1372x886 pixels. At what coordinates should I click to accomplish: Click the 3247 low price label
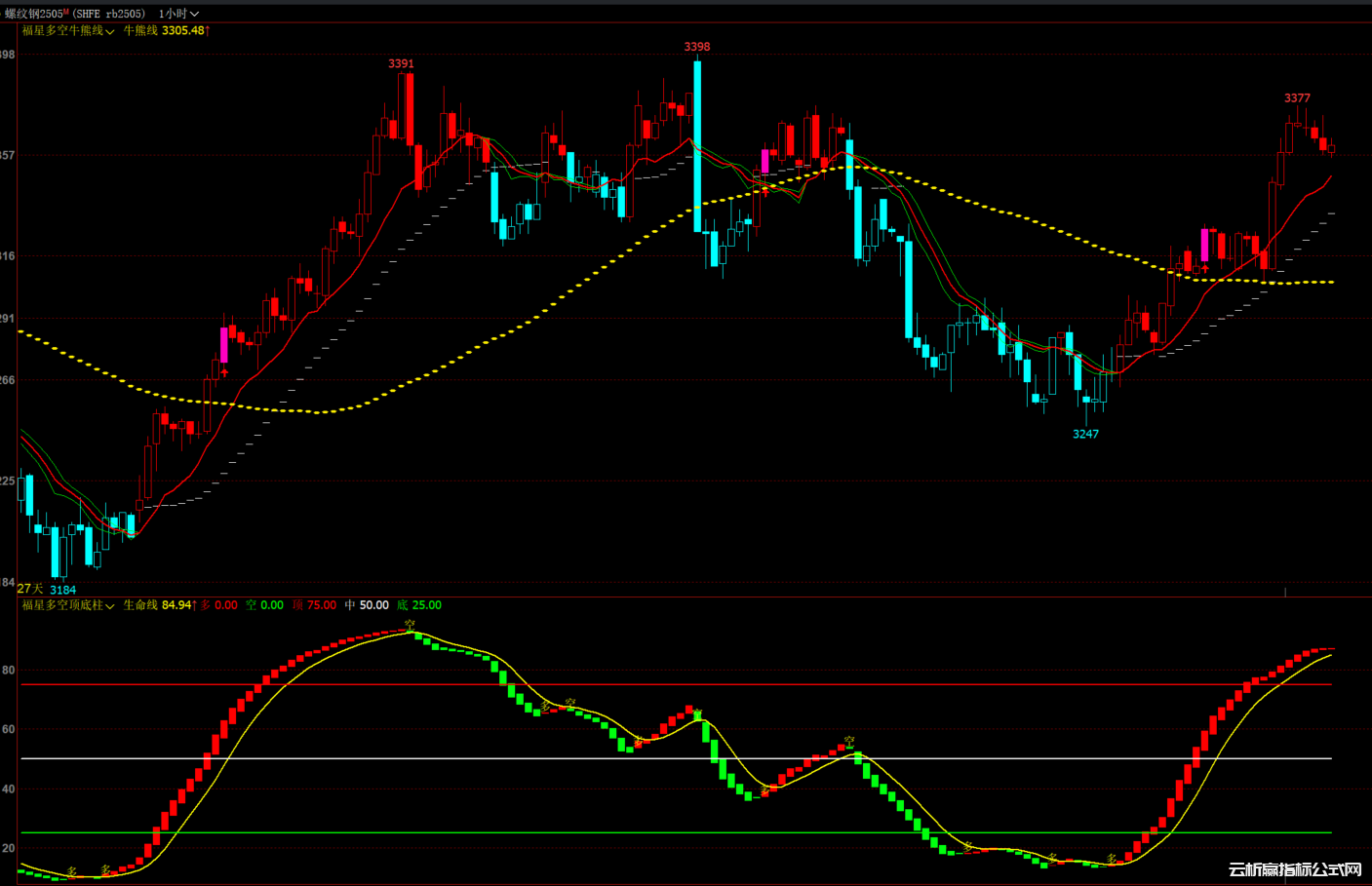tap(1085, 435)
